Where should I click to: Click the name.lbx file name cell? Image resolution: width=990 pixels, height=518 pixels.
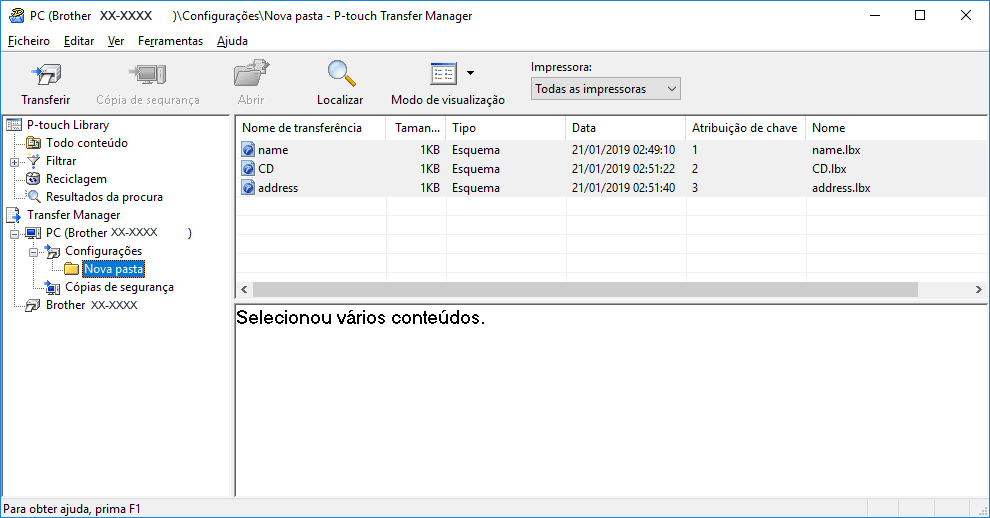pyautogui.click(x=836, y=150)
